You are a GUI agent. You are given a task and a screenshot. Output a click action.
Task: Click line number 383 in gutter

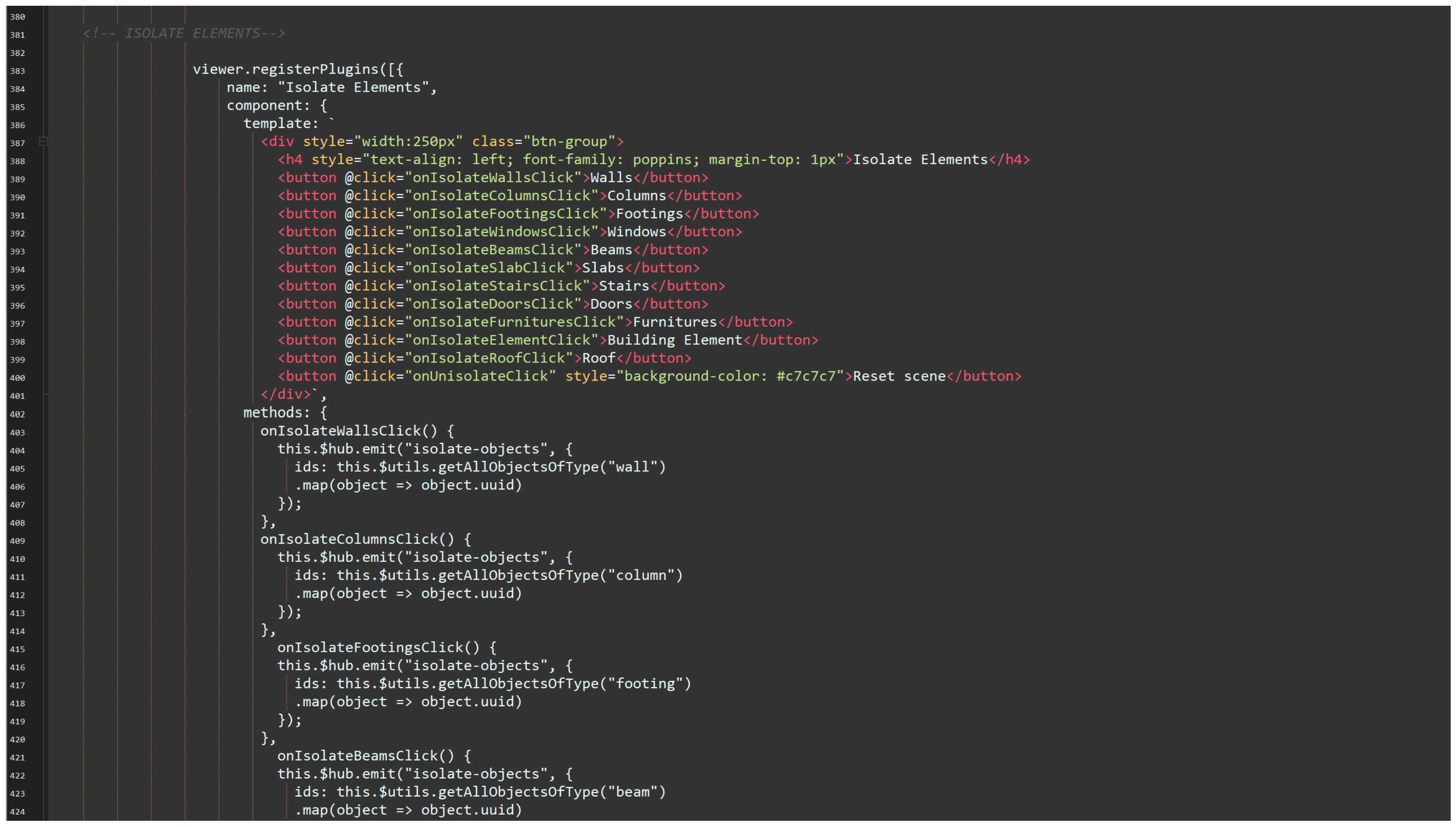[18, 71]
